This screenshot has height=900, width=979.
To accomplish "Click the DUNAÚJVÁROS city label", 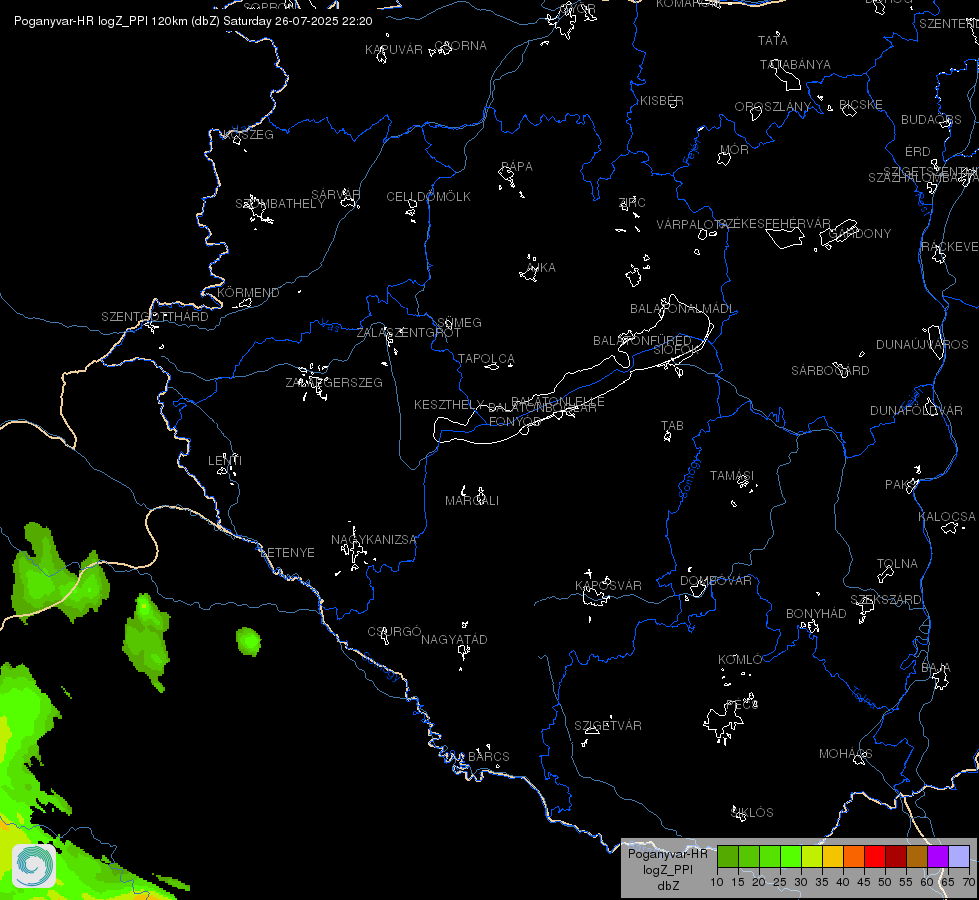I will click(922, 345).
